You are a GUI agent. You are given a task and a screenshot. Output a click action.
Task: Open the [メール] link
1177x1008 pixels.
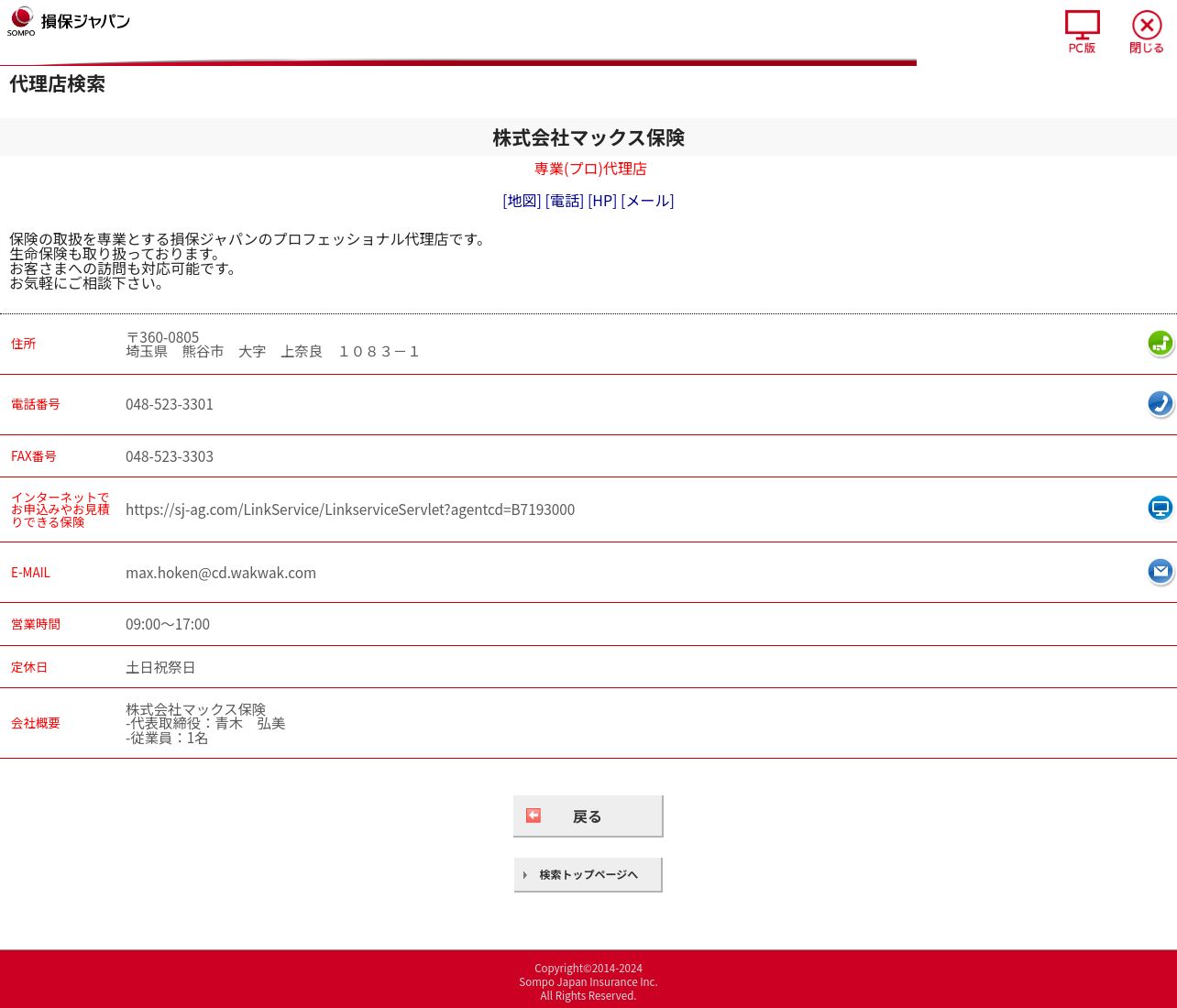click(647, 201)
